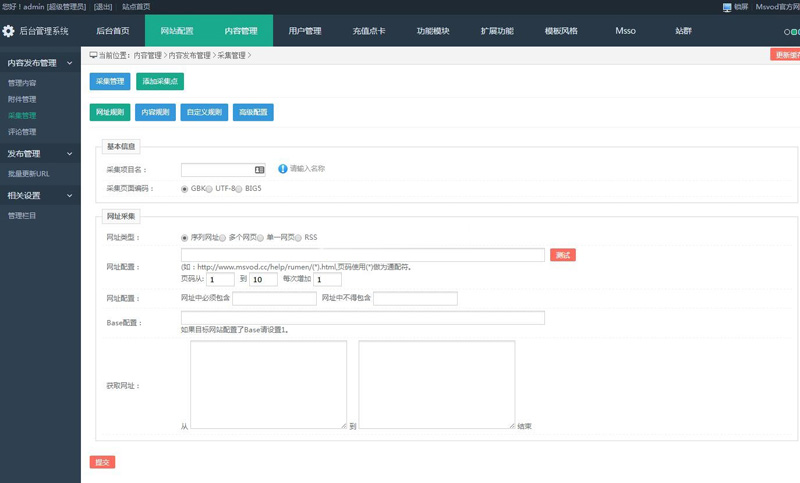Open the 高级配置 tab
800x483 pixels.
coord(253,113)
